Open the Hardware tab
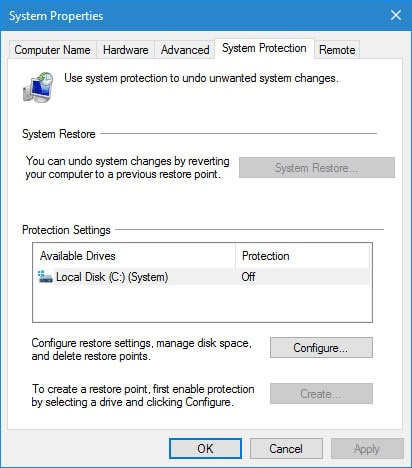412x468 pixels. [126, 50]
